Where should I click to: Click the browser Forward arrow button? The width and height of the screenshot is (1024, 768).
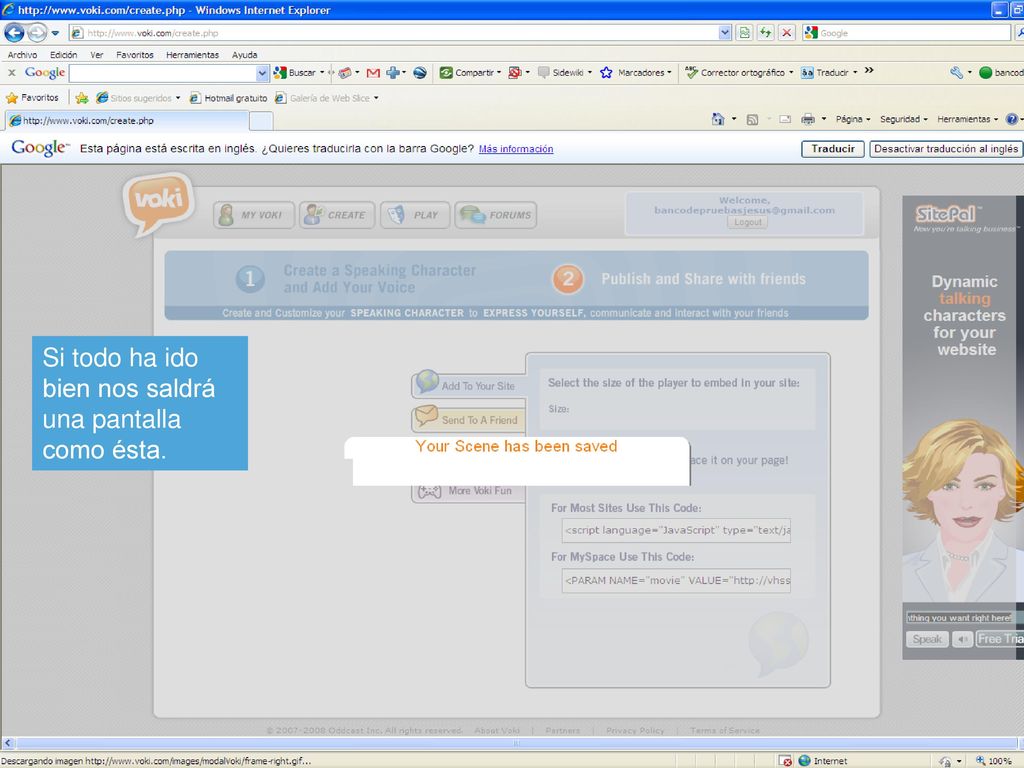(x=37, y=32)
